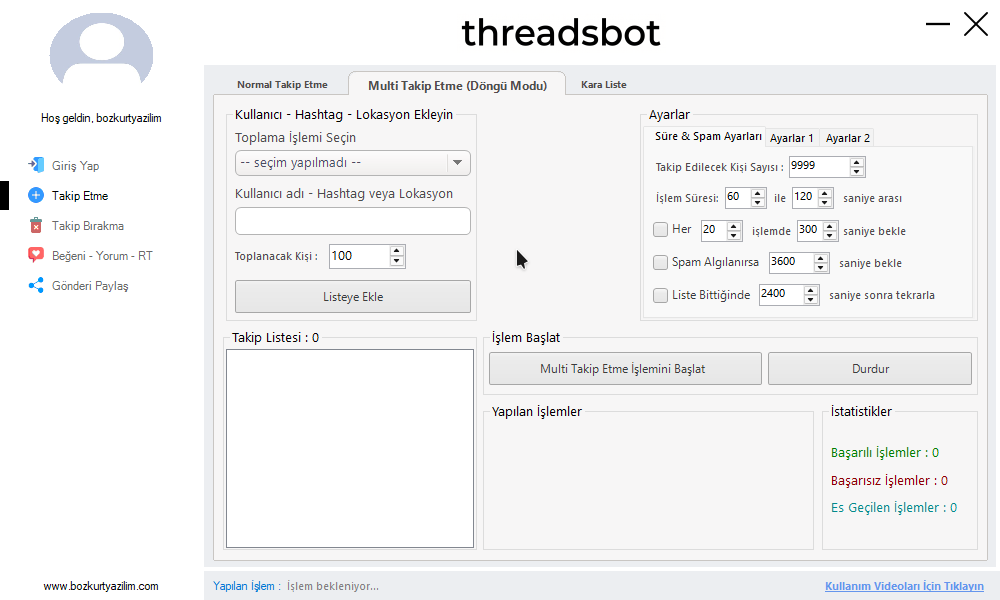This screenshot has height=600, width=1000.
Task: Open Kullanım Videoları İçin Tıklayın link
Action: 904,586
